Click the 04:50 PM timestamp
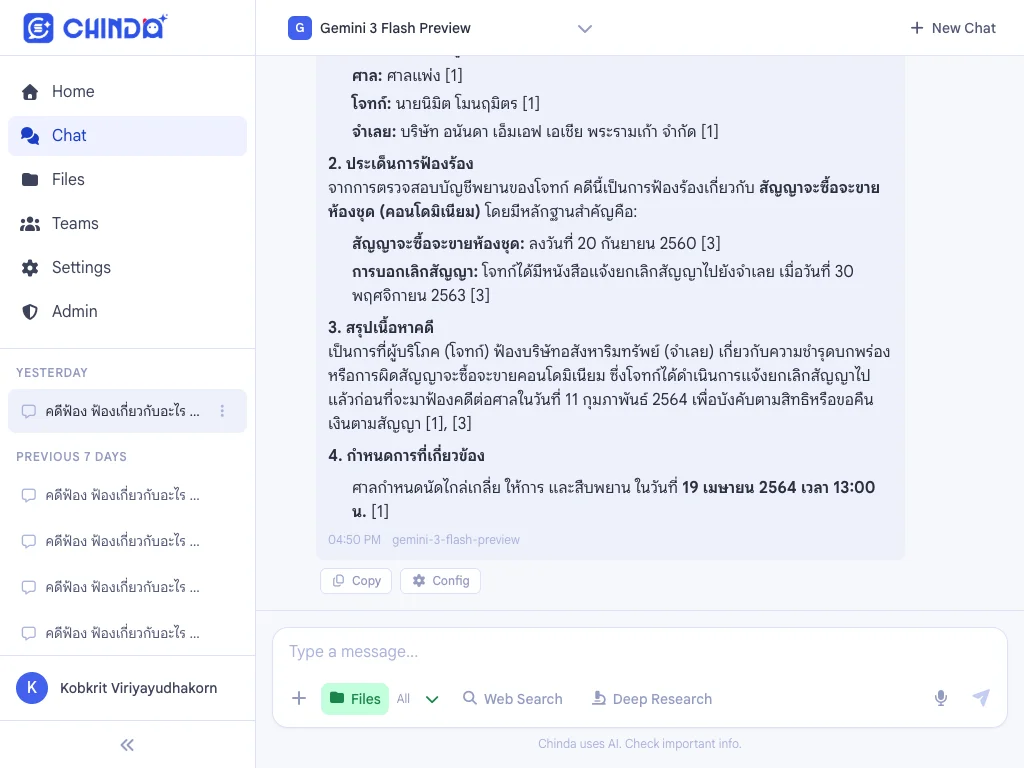The width and height of the screenshot is (1024, 768). pos(354,540)
